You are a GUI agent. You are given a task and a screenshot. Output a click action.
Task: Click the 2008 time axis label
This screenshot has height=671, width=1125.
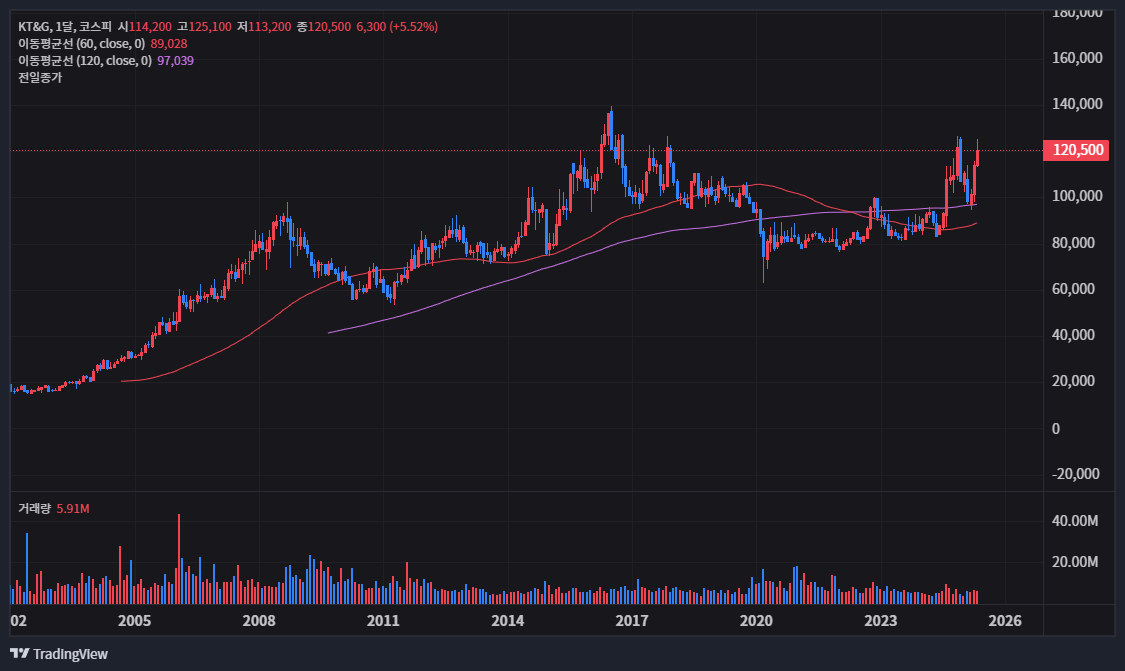[258, 621]
